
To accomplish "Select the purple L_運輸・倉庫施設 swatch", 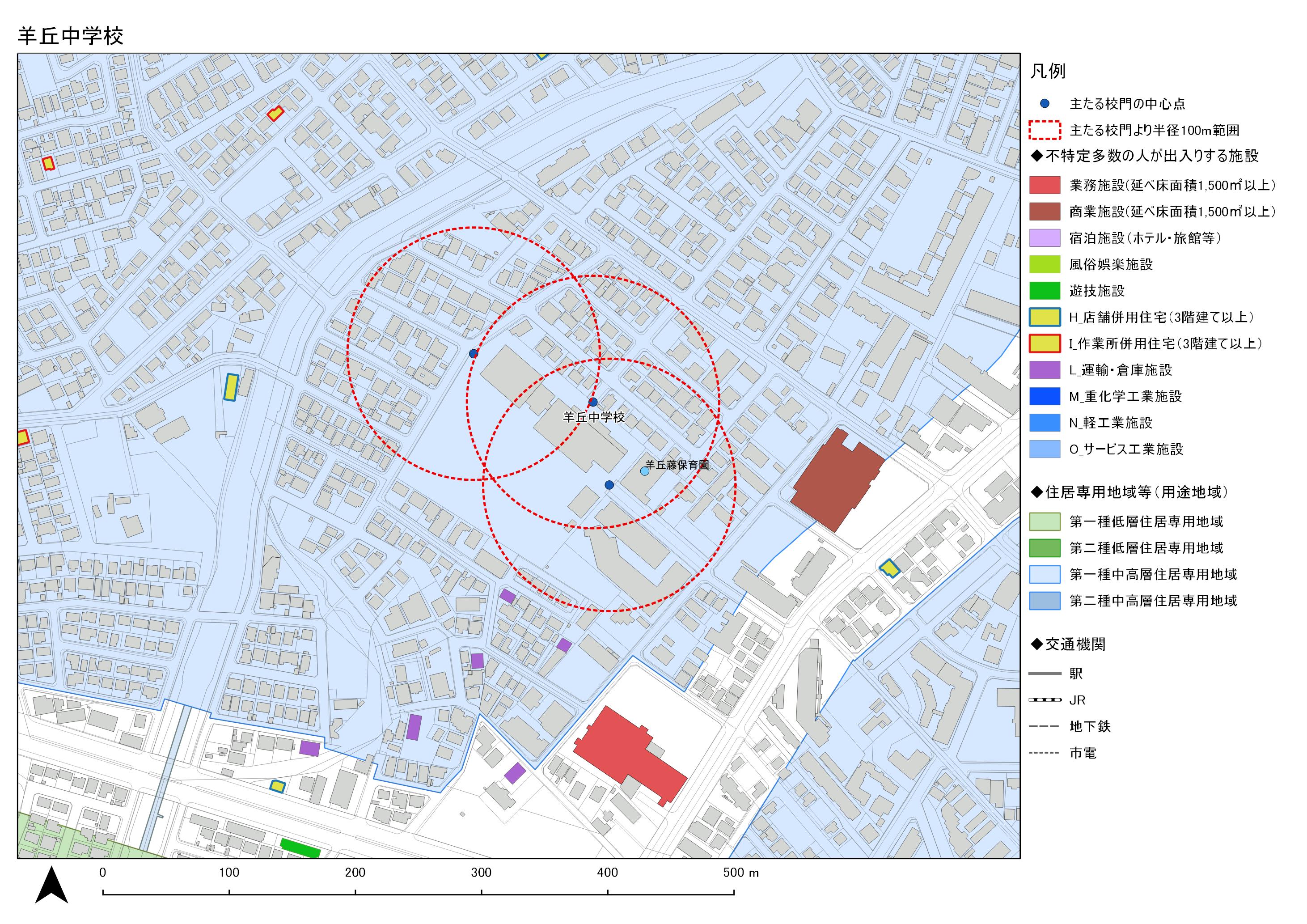I will pos(1045,370).
